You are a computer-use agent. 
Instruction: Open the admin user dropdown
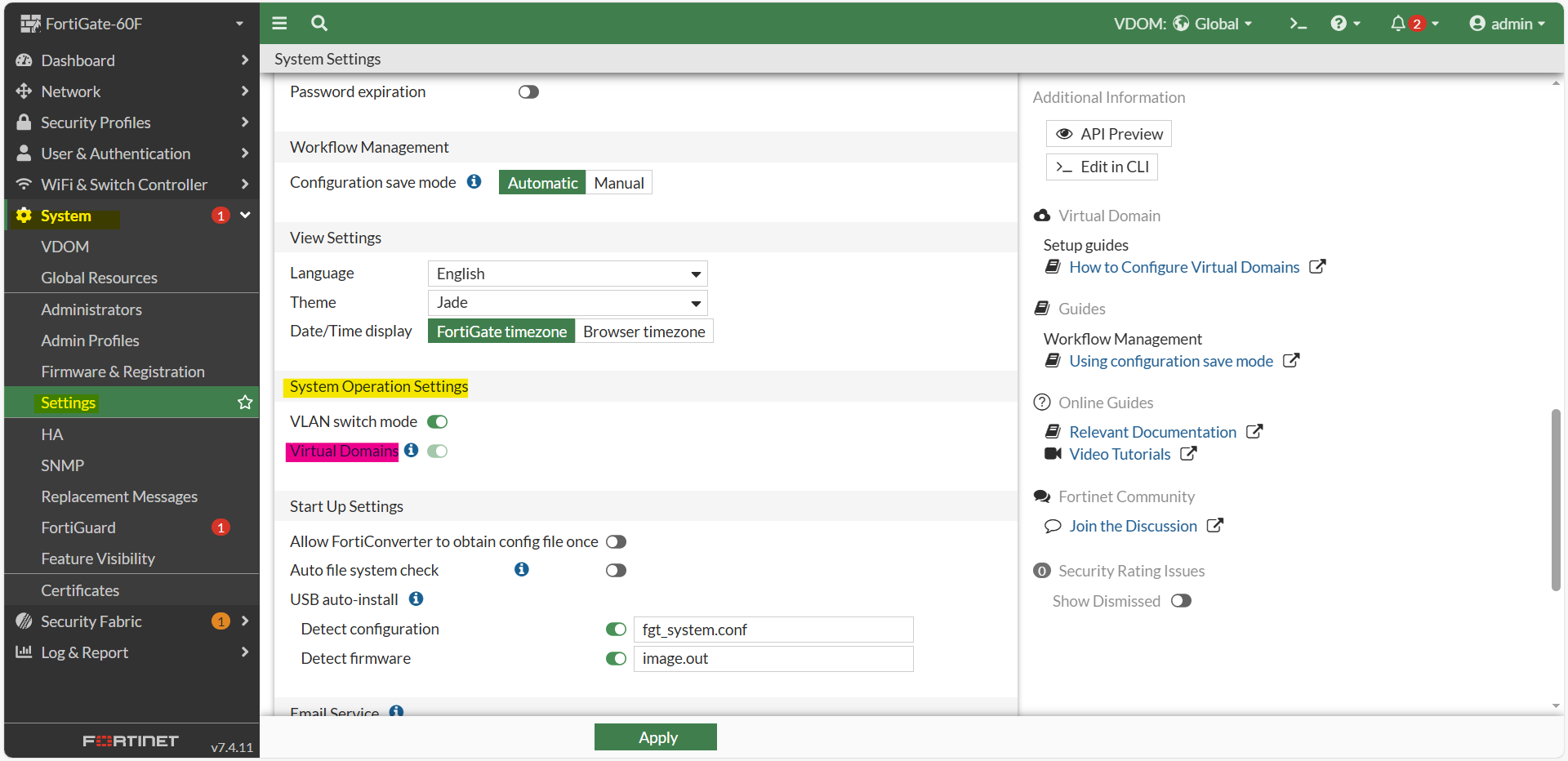[1507, 24]
